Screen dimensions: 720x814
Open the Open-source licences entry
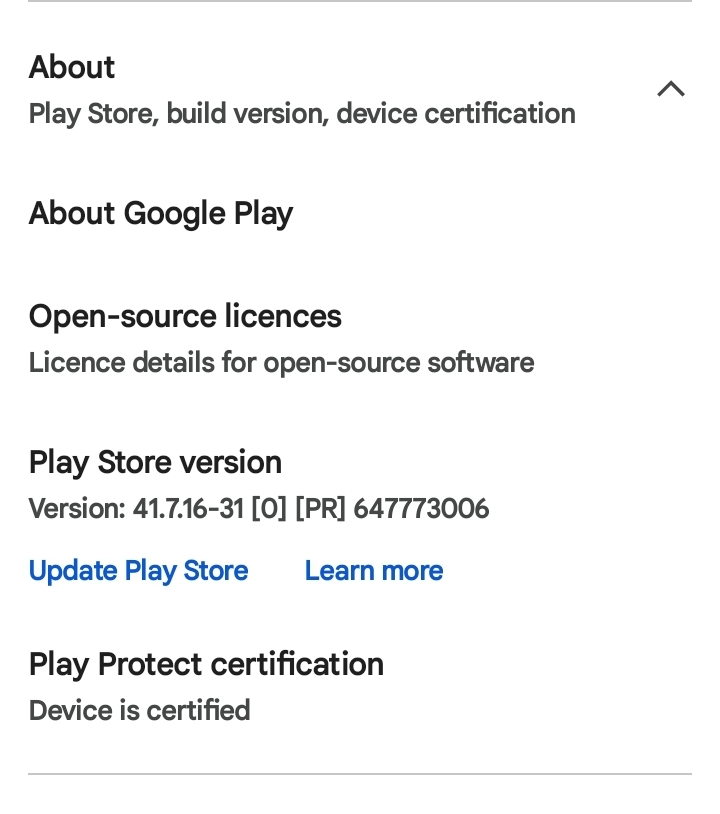(185, 317)
